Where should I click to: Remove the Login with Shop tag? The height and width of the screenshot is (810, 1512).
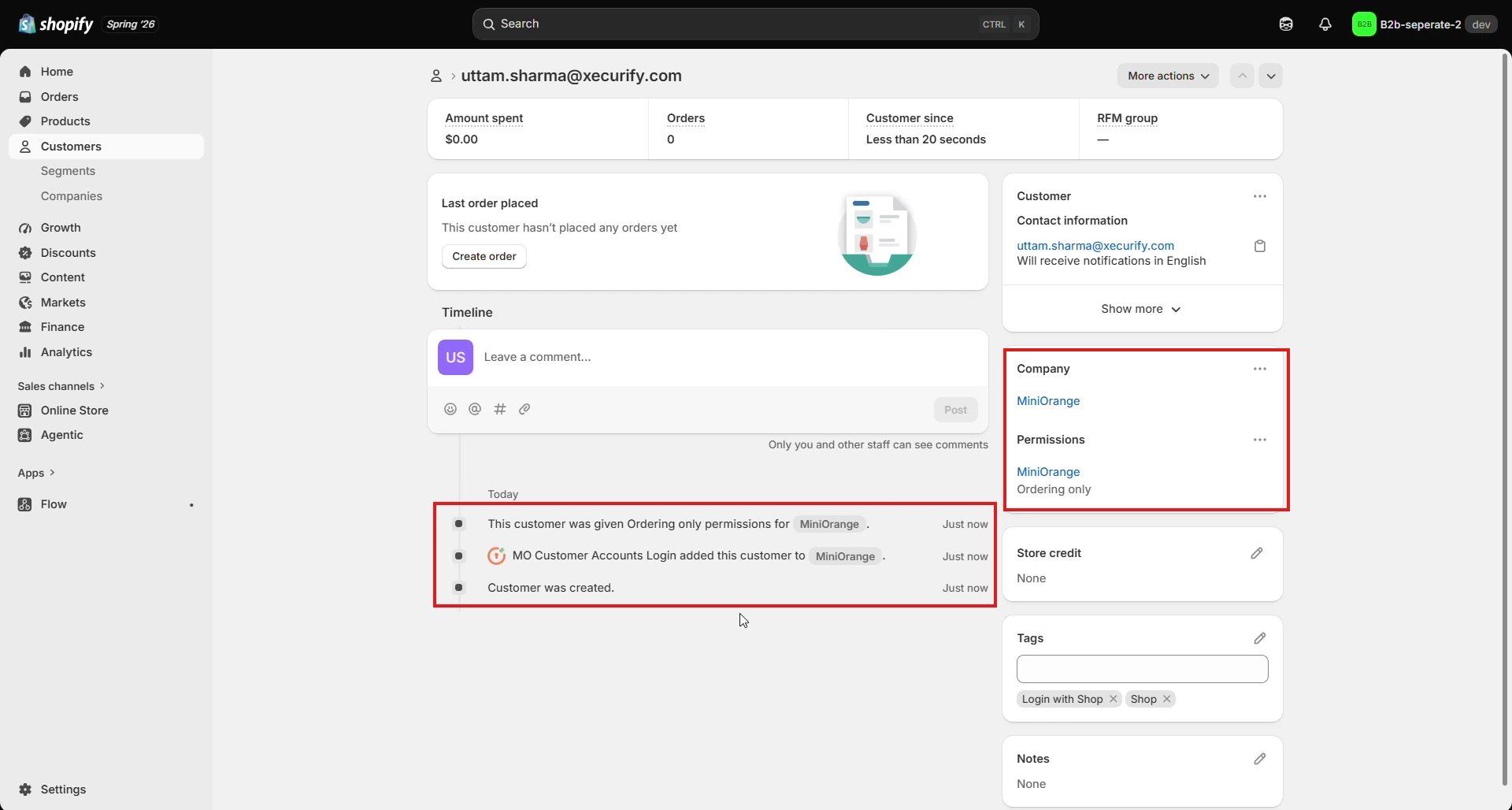1114,700
